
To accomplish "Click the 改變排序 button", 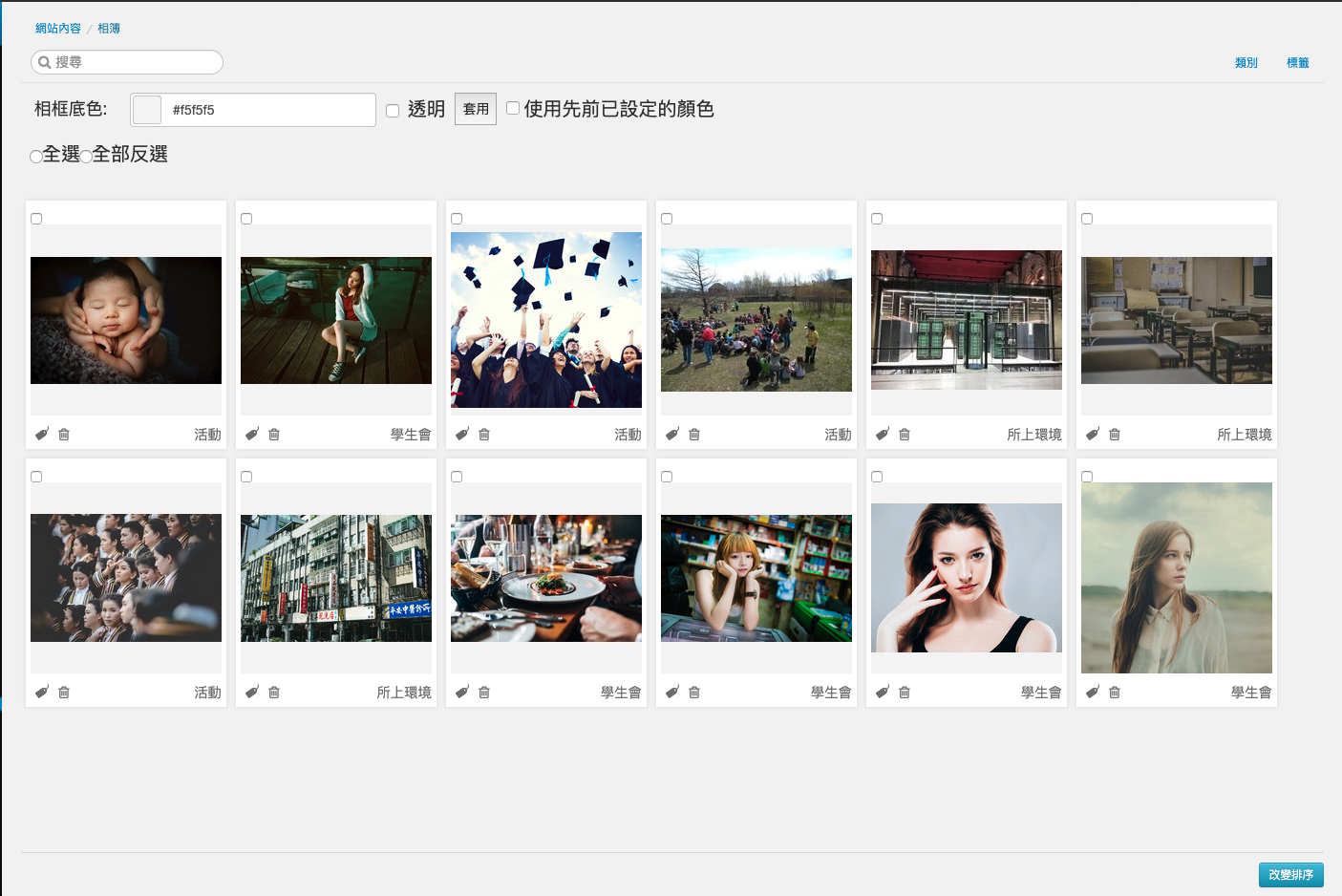I will coord(1290,875).
